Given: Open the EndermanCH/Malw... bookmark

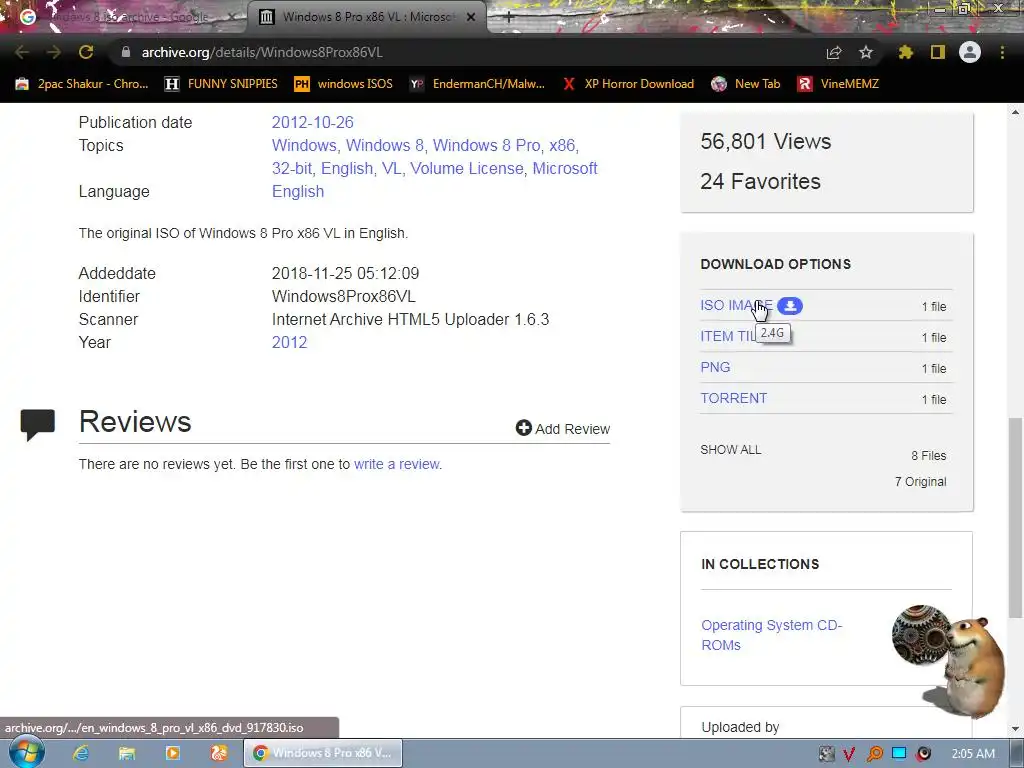Looking at the screenshot, I should pos(477,84).
